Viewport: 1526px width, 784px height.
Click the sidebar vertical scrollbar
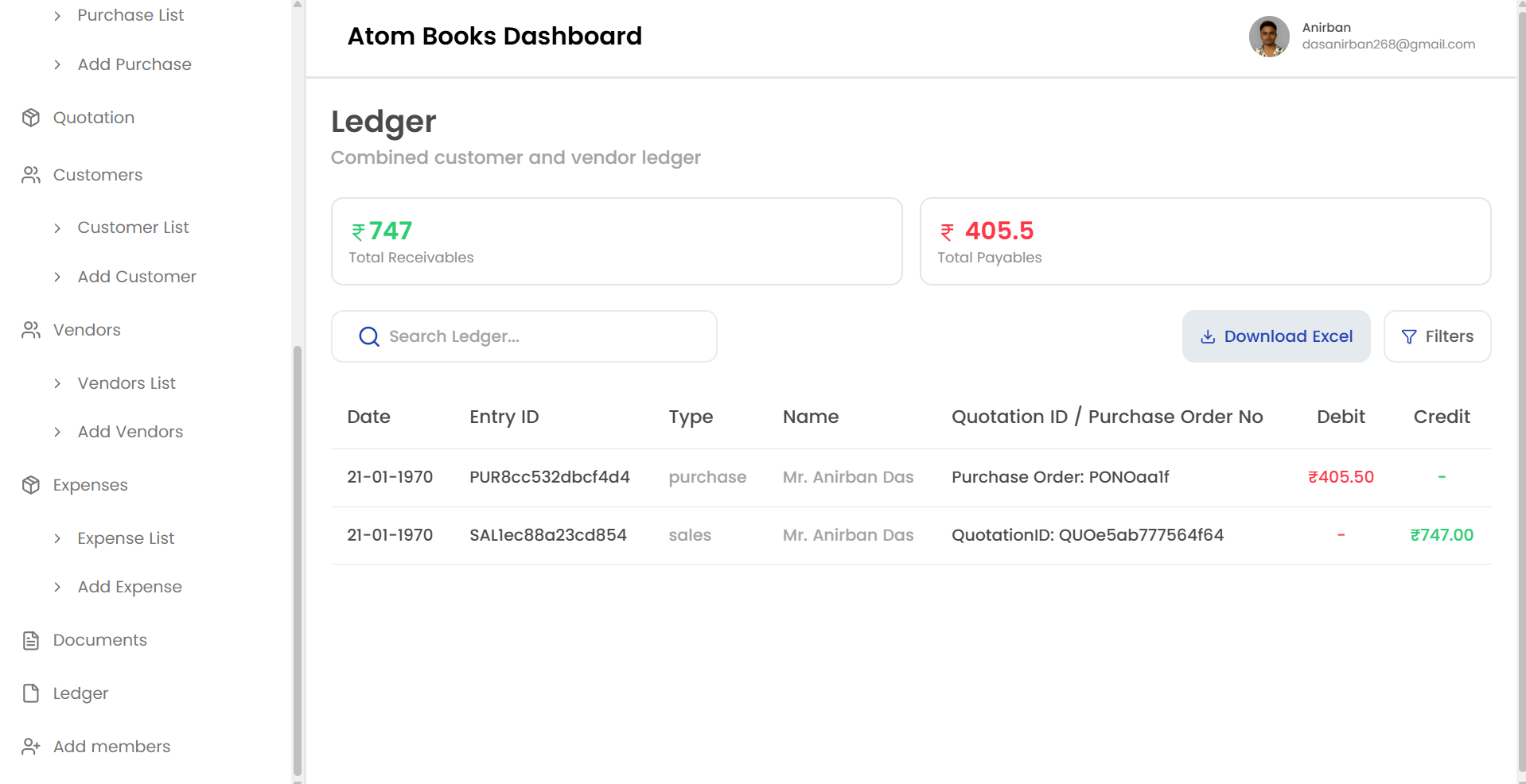(298, 557)
